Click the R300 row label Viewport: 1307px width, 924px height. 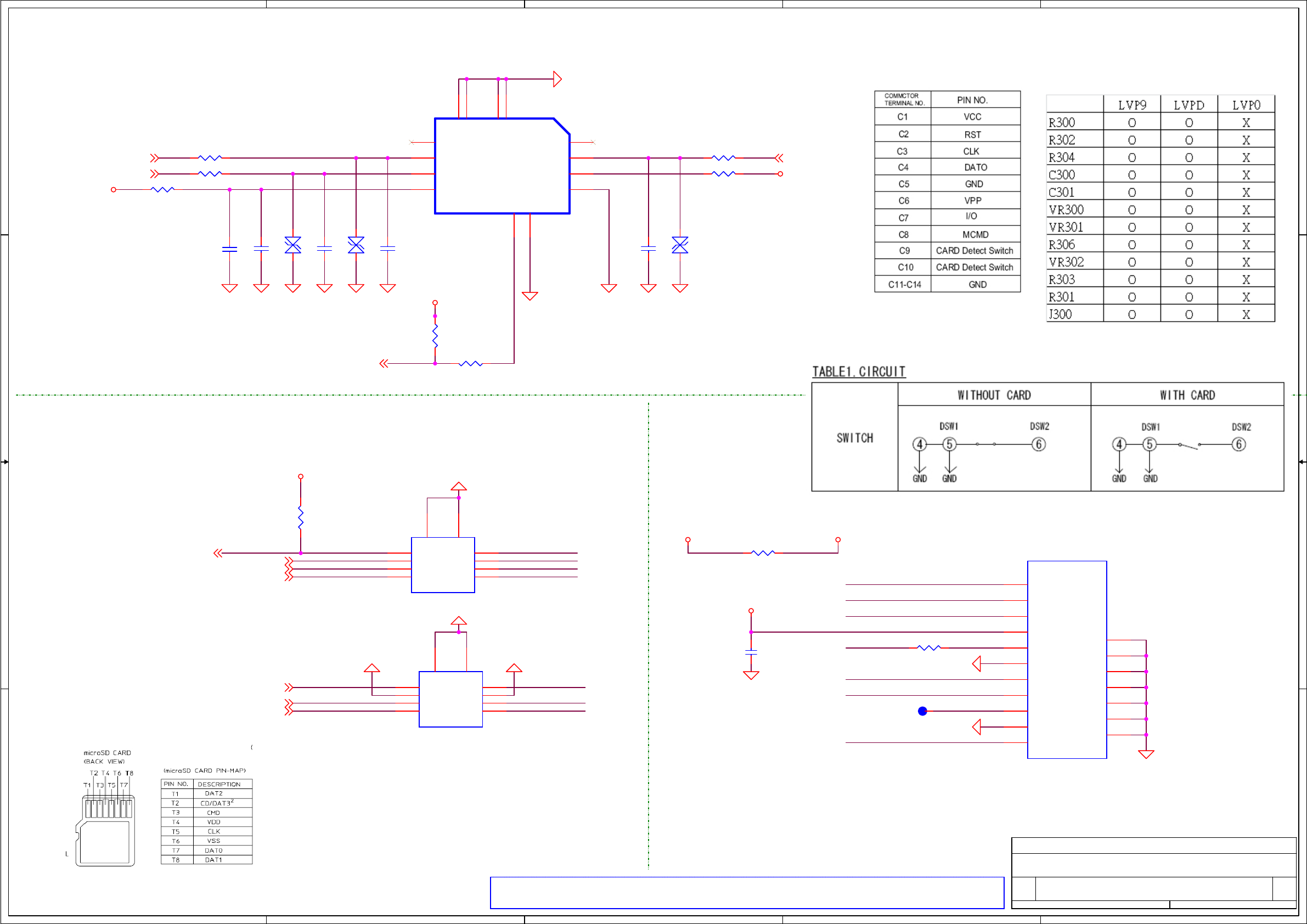[x=1062, y=122]
